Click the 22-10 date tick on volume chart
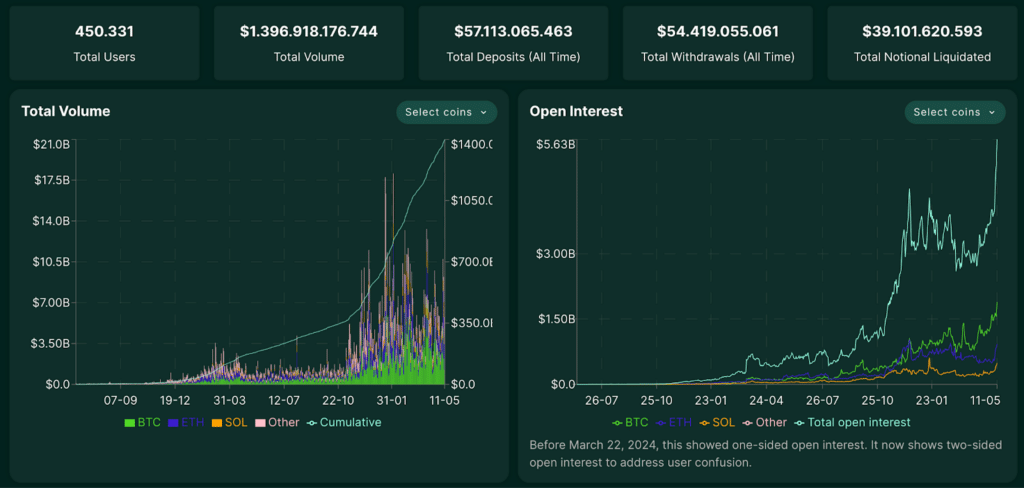 [338, 400]
